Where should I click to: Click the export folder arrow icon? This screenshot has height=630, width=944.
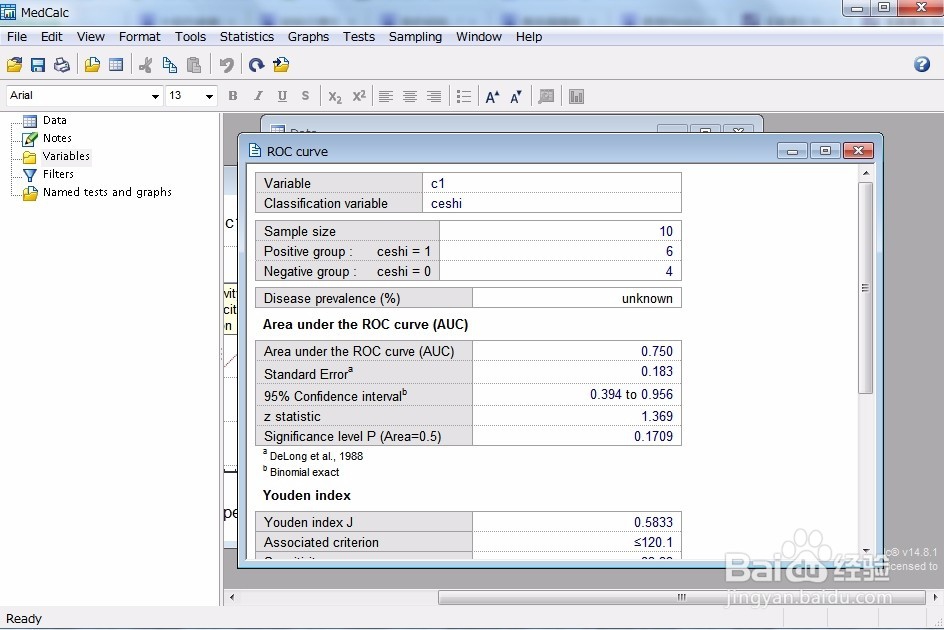coord(281,64)
